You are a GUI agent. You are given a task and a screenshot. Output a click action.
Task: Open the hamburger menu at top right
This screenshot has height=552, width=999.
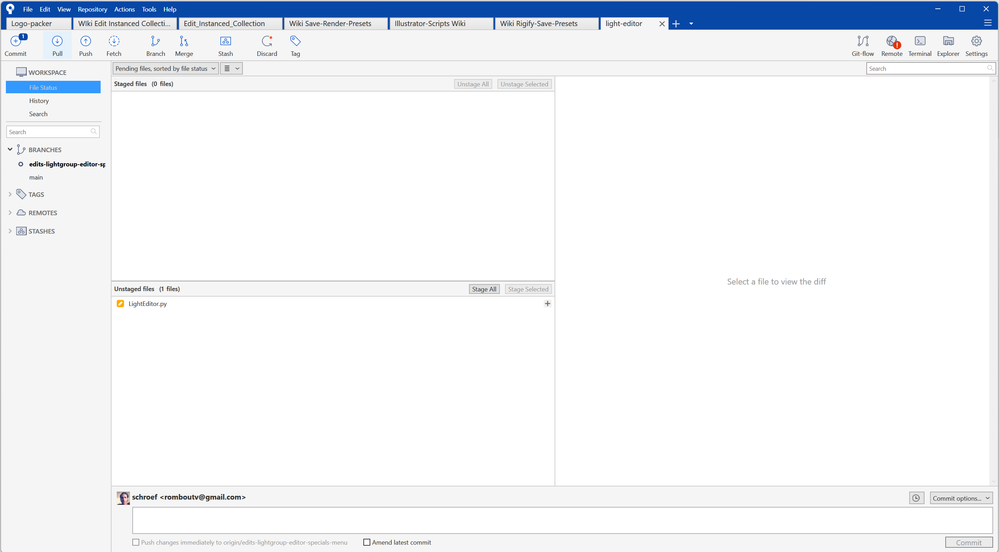click(x=988, y=23)
